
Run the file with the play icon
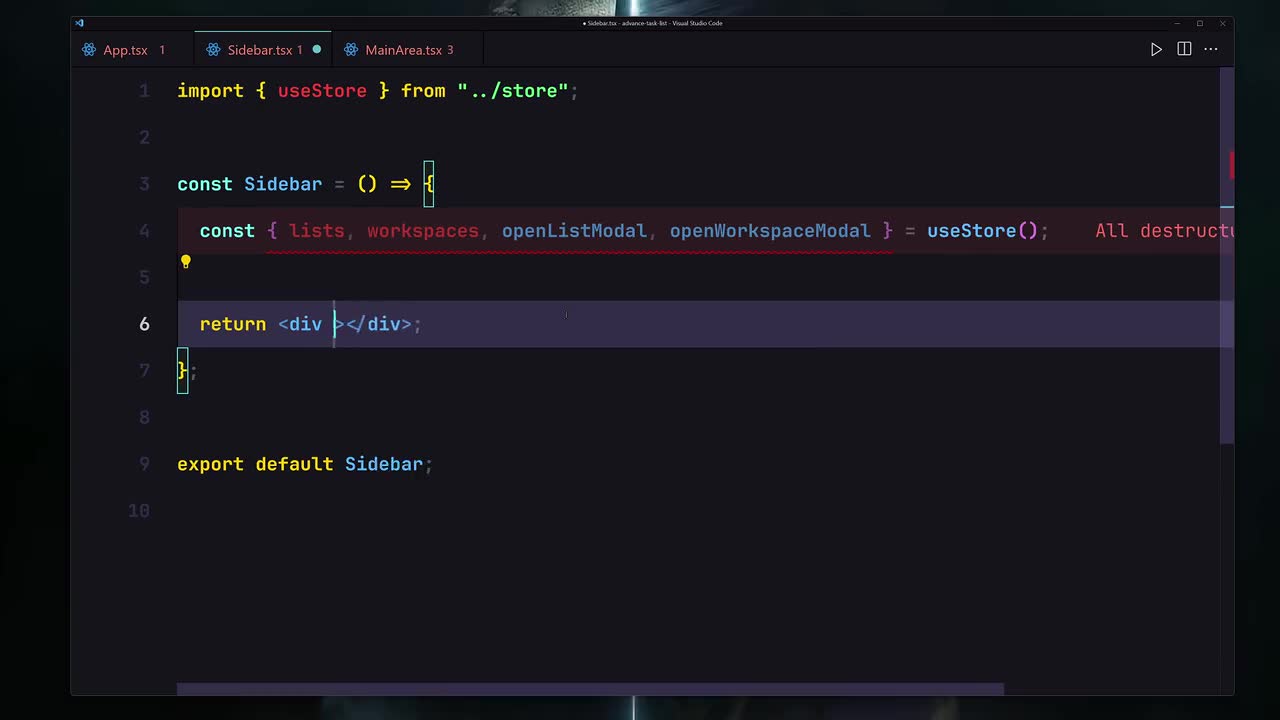(x=1156, y=49)
